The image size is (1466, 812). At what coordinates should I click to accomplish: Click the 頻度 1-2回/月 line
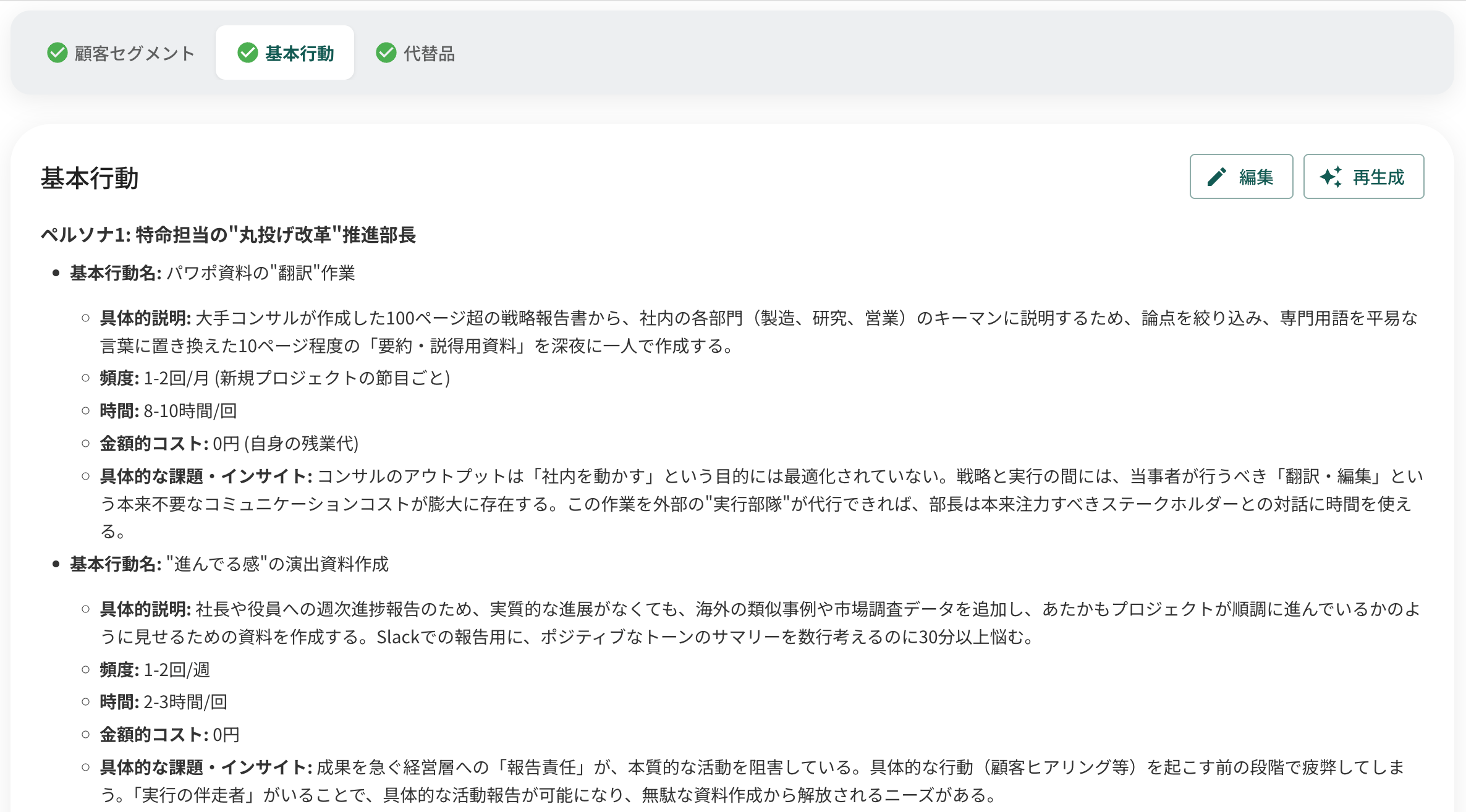(x=274, y=378)
